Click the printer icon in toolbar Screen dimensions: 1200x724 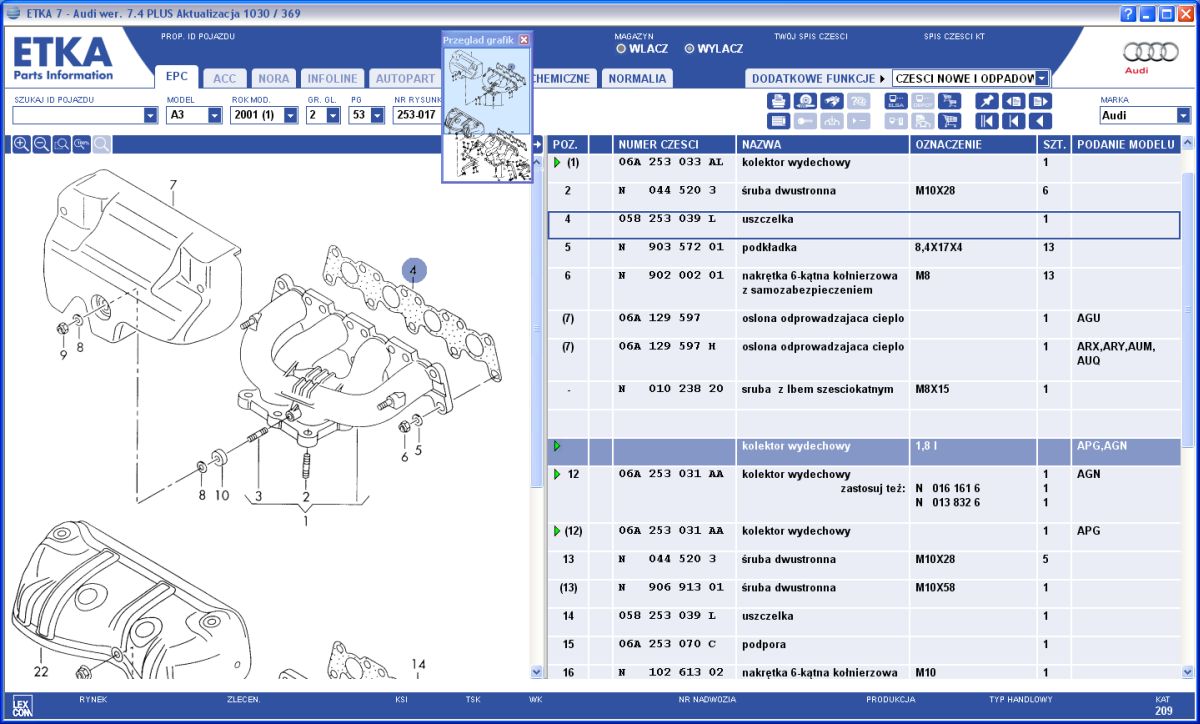coord(778,100)
